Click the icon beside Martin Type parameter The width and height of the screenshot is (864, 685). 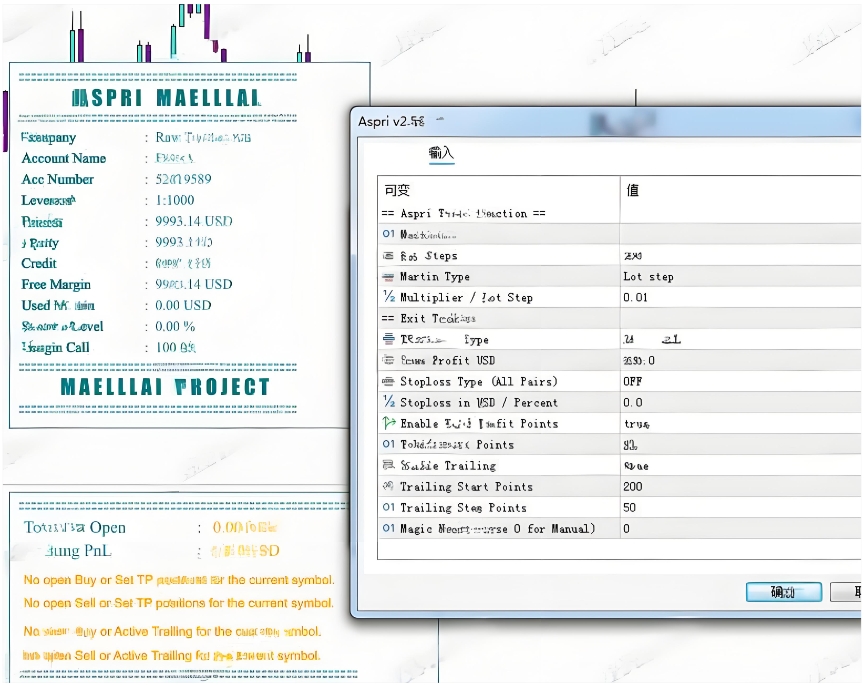point(389,277)
